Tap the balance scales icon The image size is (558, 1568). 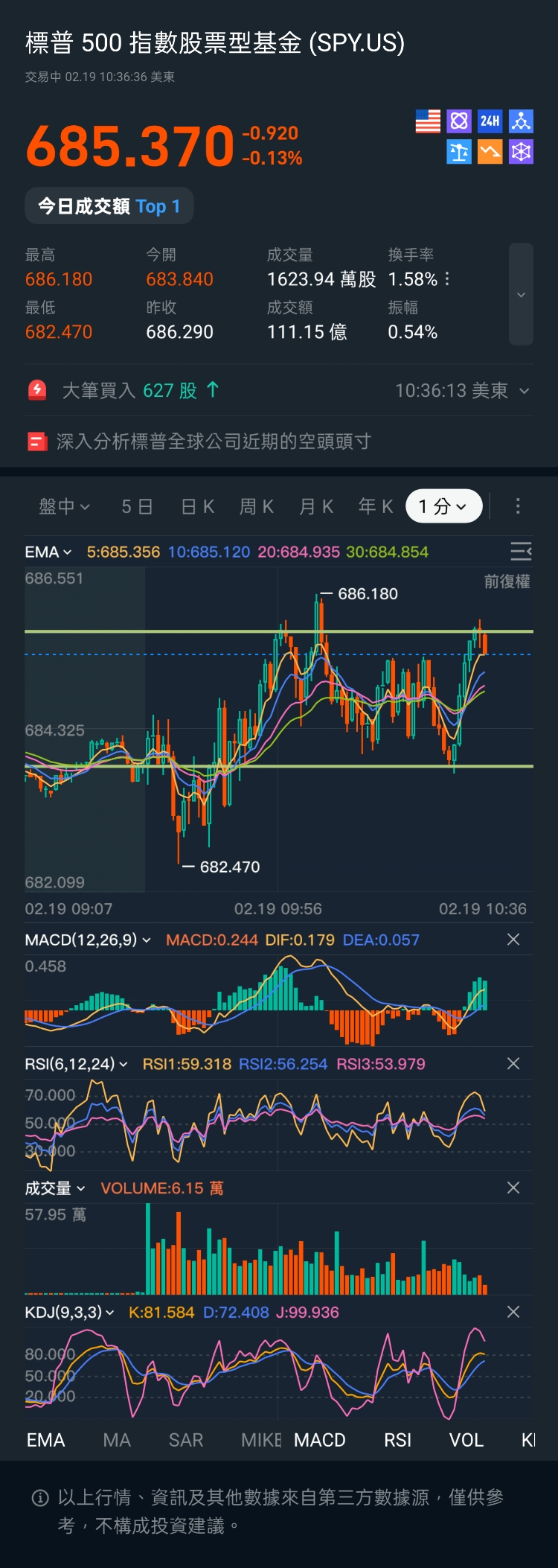(459, 152)
